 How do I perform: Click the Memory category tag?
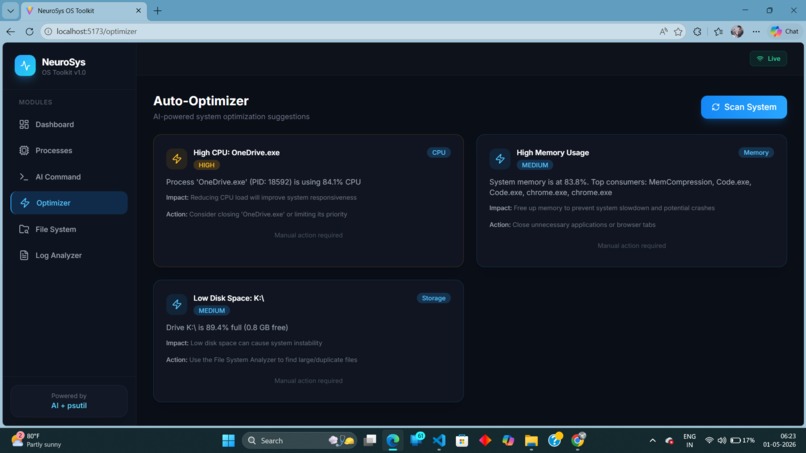[756, 153]
